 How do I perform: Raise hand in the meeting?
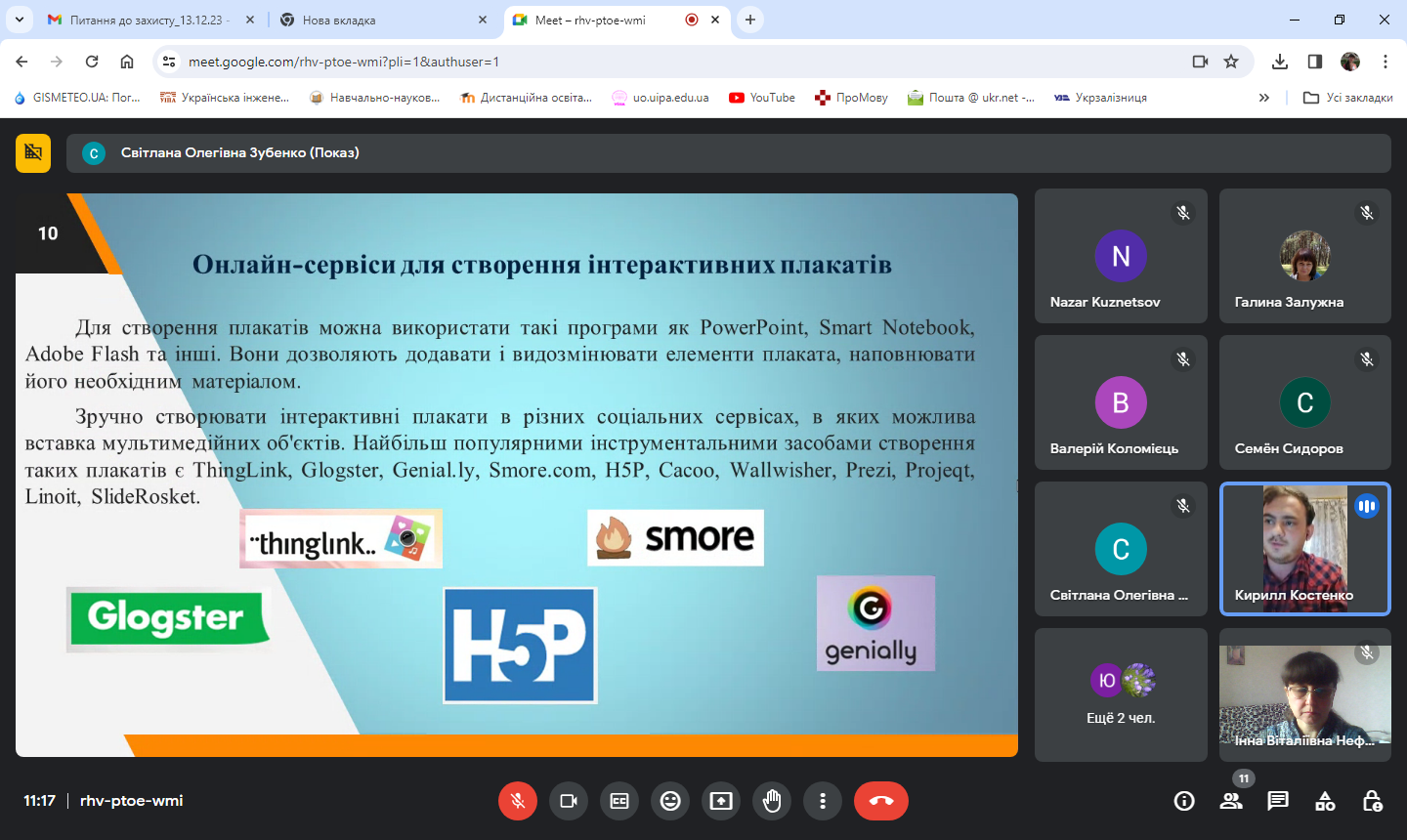[x=772, y=801]
